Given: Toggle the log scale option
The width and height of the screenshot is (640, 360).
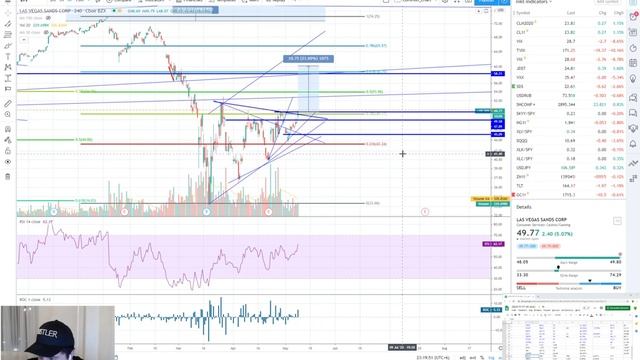Looking at the screenshot, I should tap(491, 358).
